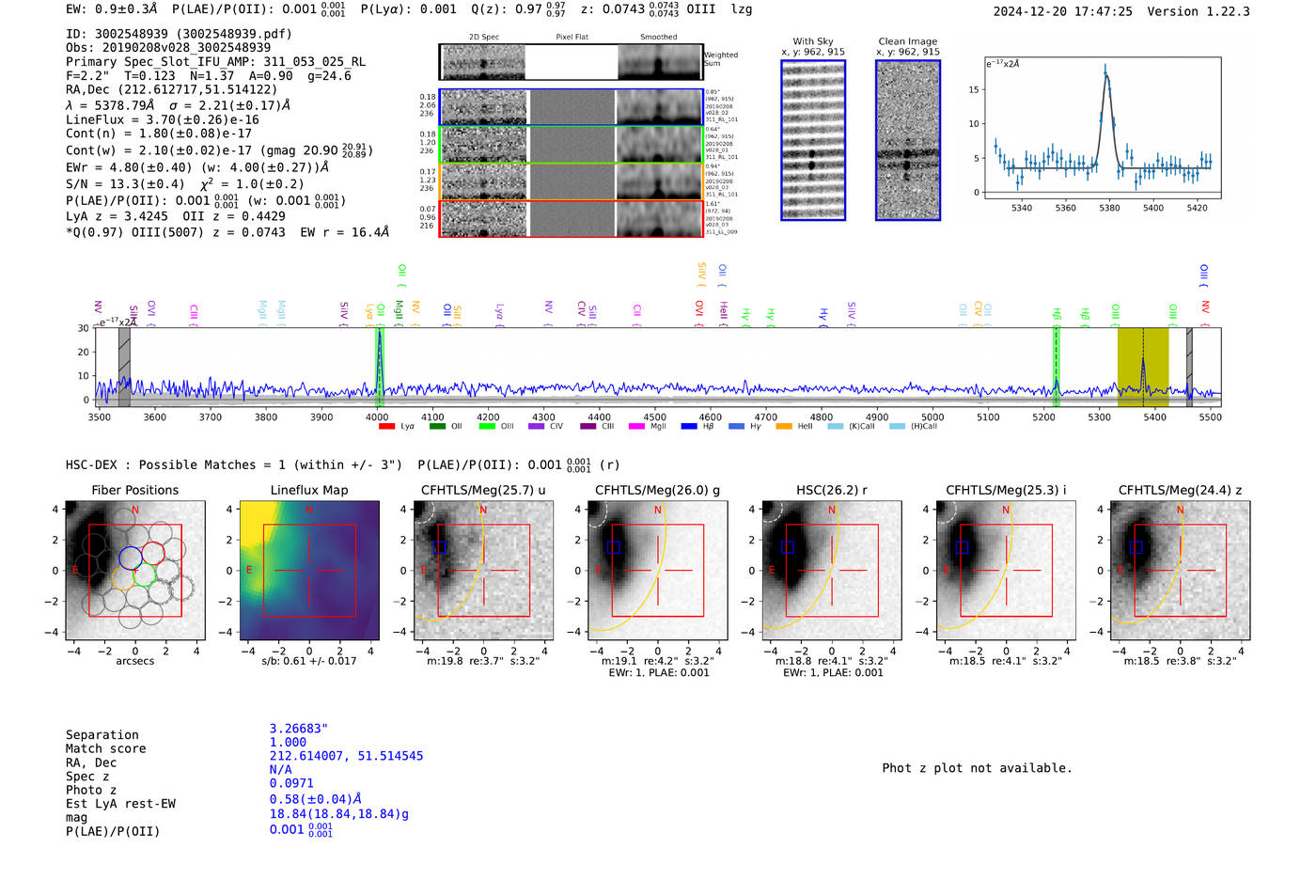
Task: Click the red-bordered 2D spectrum row
Action: (571, 219)
